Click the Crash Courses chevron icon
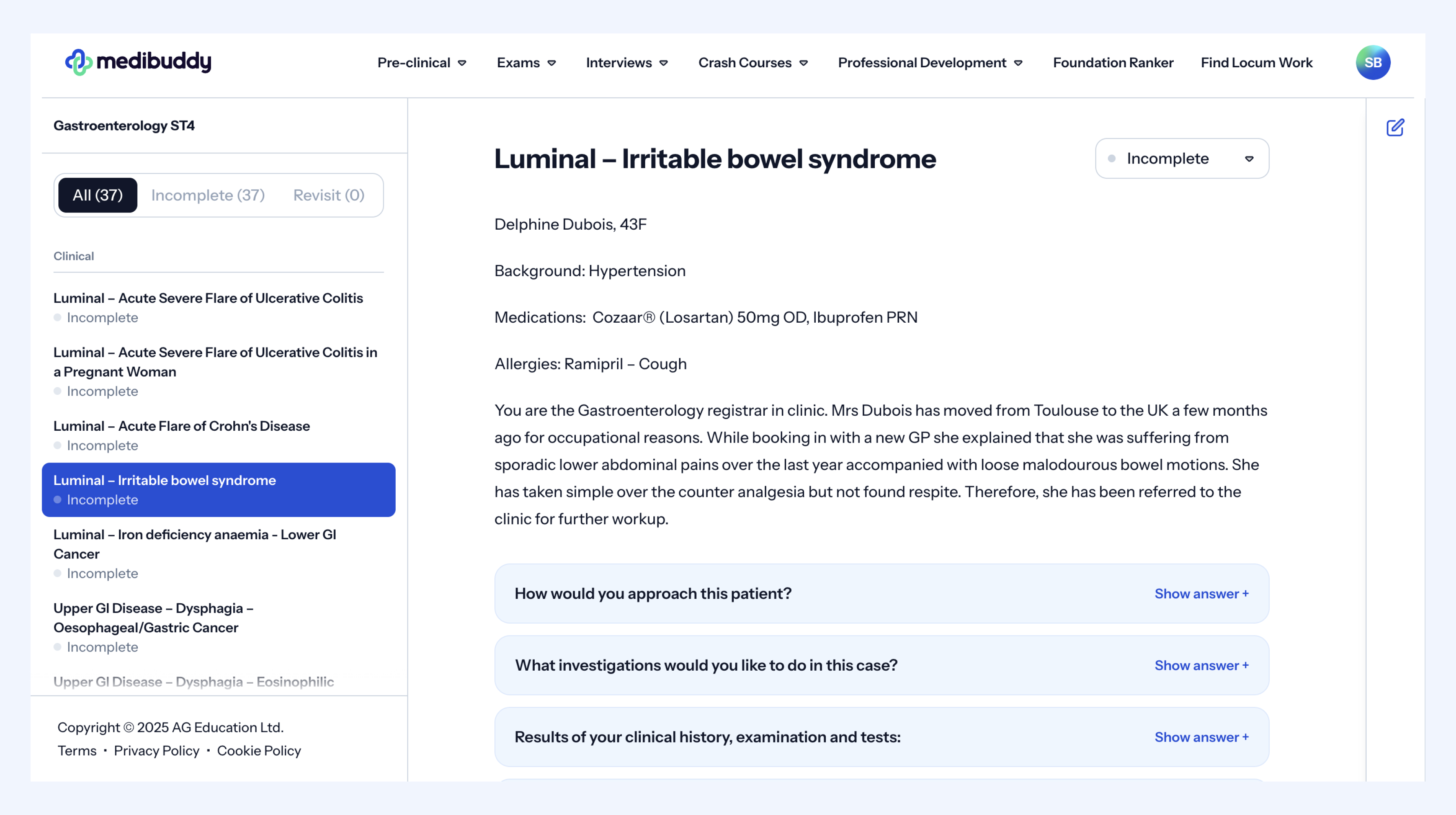The image size is (1456, 815). pyautogui.click(x=803, y=63)
